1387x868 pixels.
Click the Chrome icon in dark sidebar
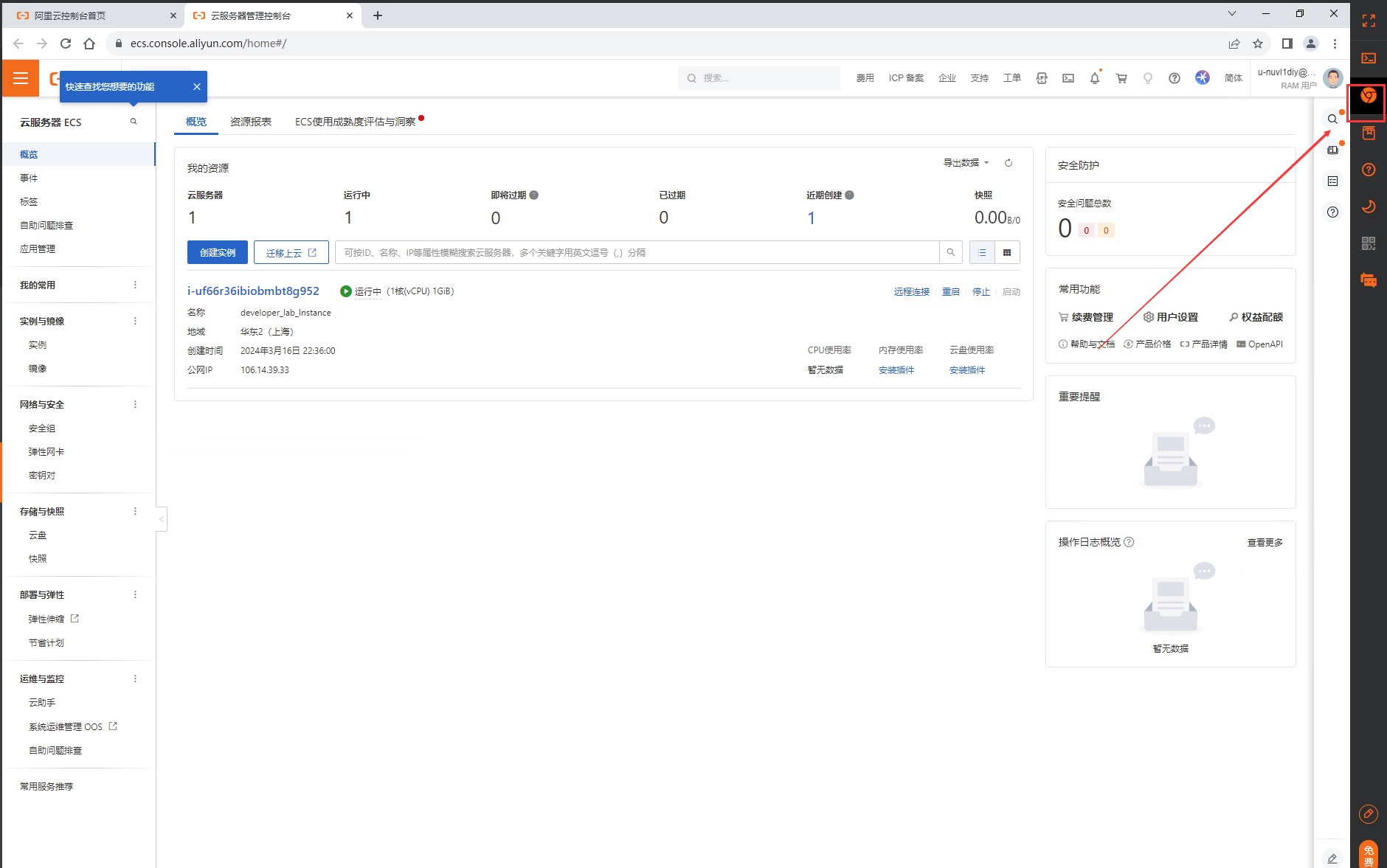pyautogui.click(x=1369, y=96)
